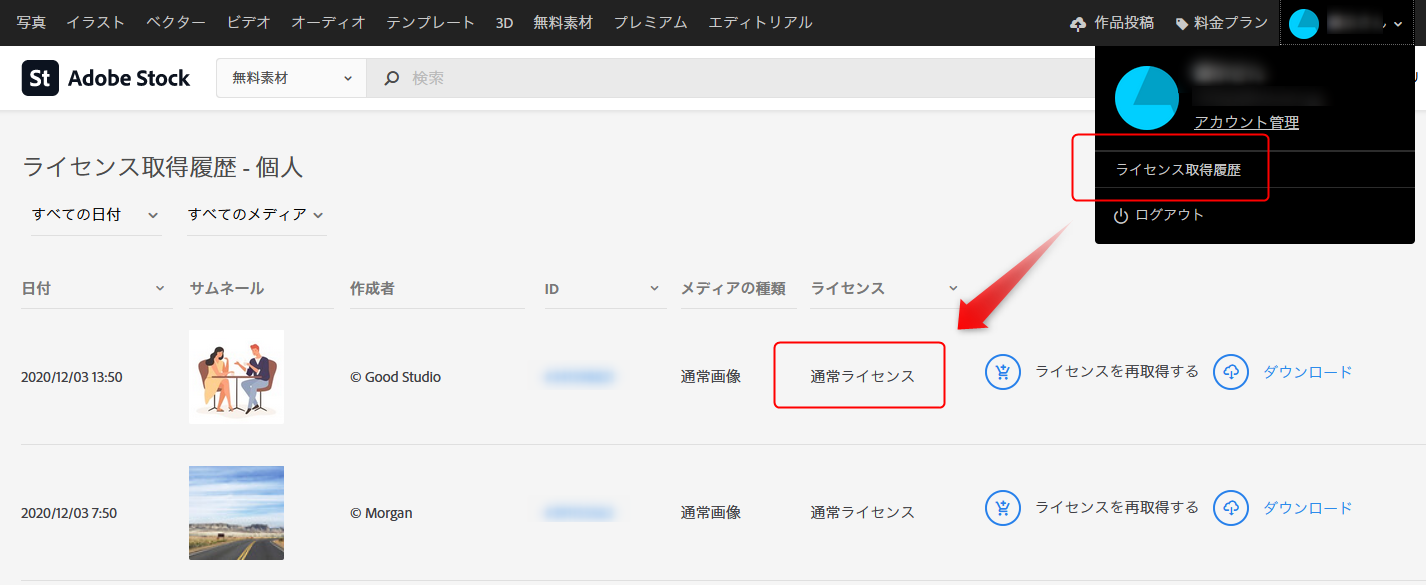Screen dimensions: 1426x585
Task: Open the イラスト menu
Action: [96, 22]
